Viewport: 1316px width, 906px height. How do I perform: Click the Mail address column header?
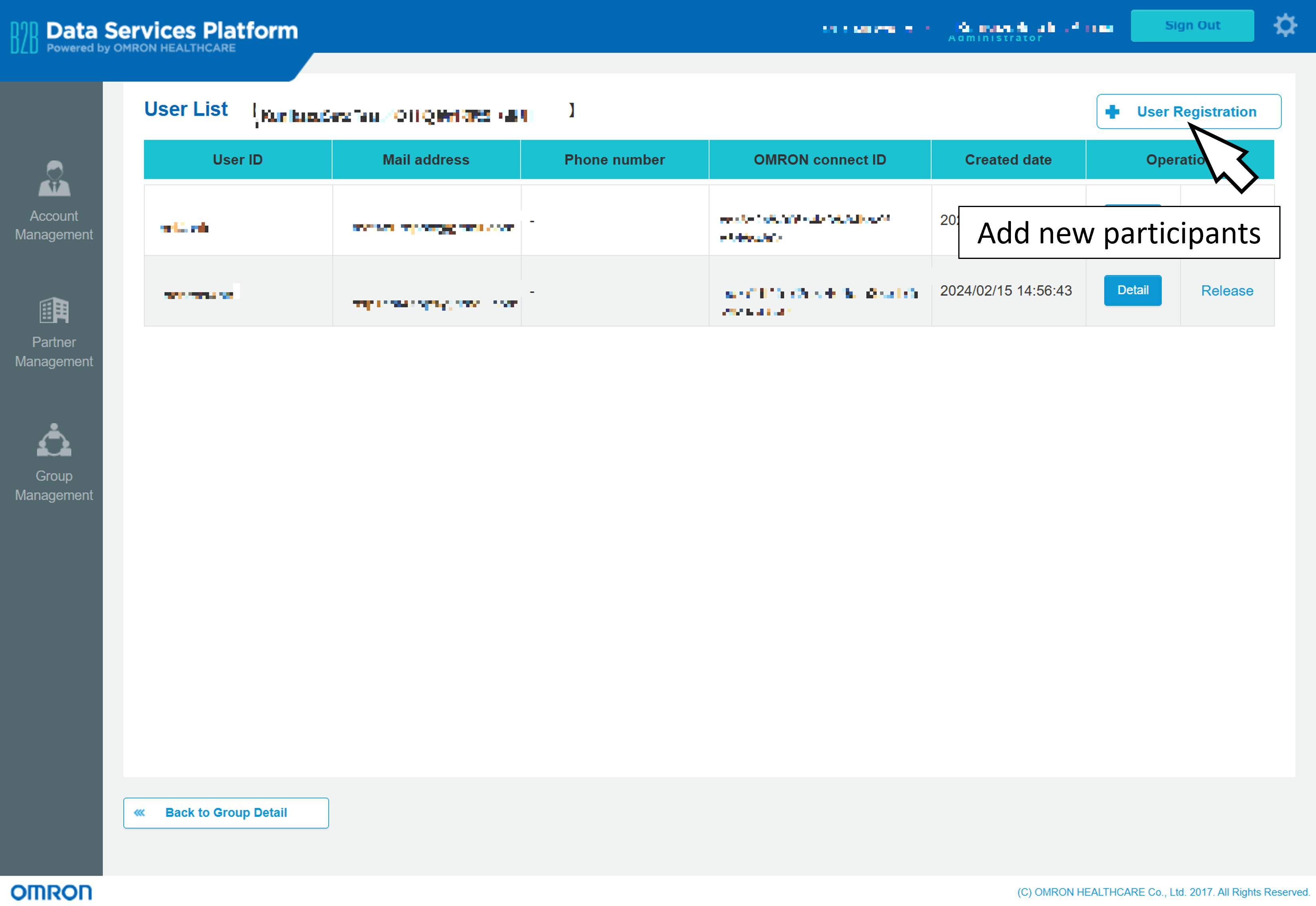click(x=426, y=160)
